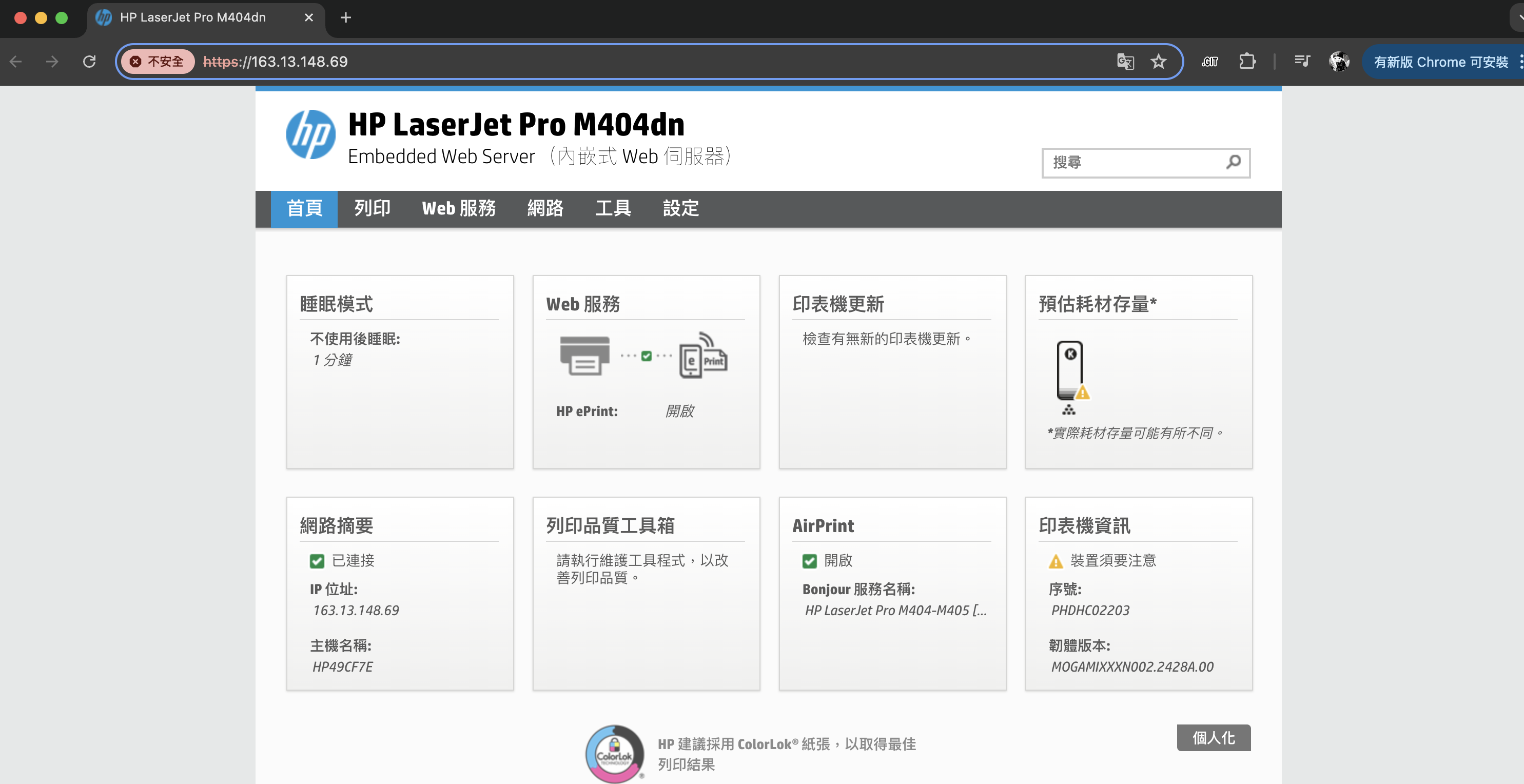Click the green check beside AirPrint 開啟
The width and height of the screenshot is (1524, 784).
[x=809, y=561]
